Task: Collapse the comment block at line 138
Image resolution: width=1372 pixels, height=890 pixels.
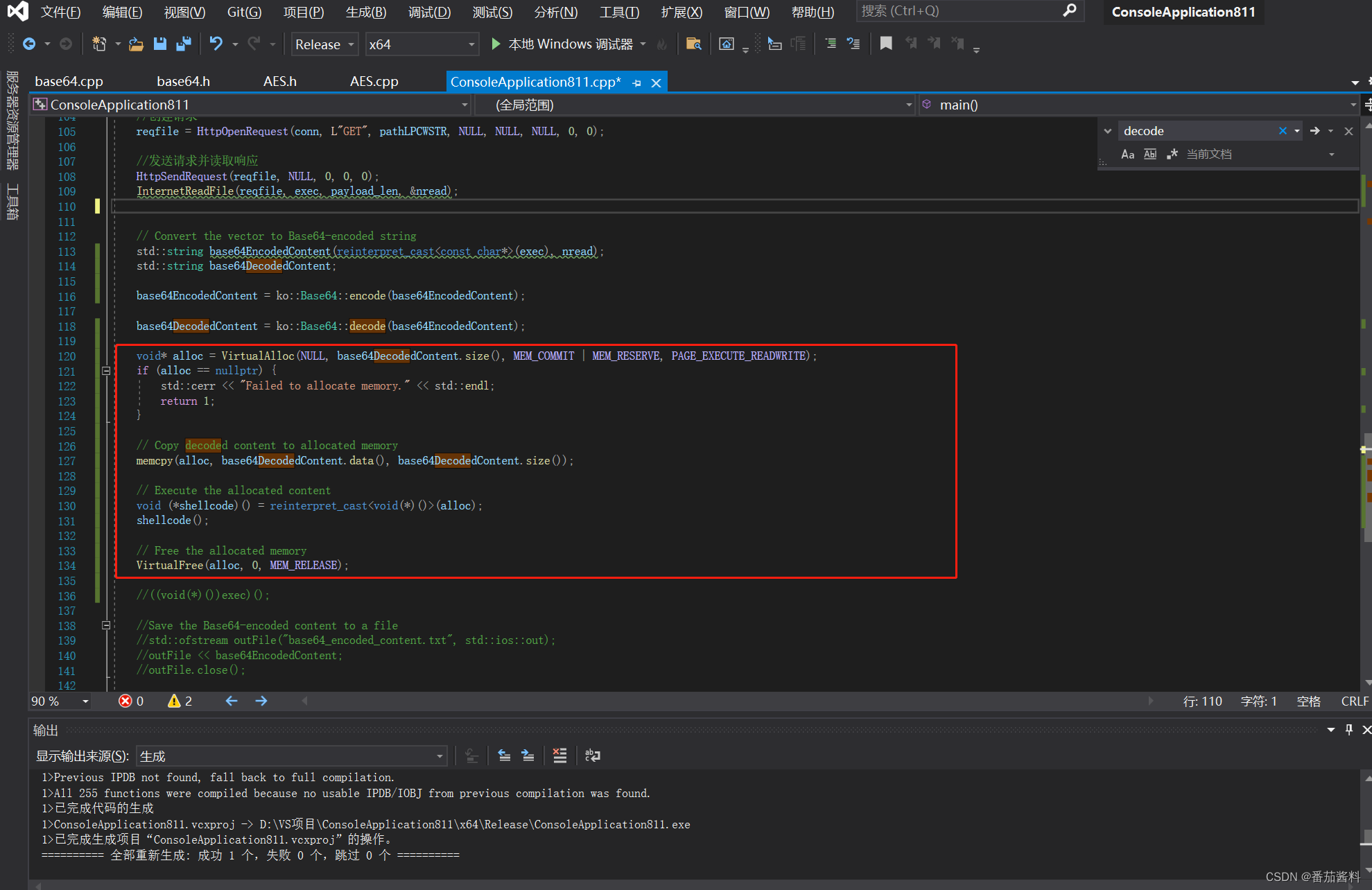Action: click(106, 625)
